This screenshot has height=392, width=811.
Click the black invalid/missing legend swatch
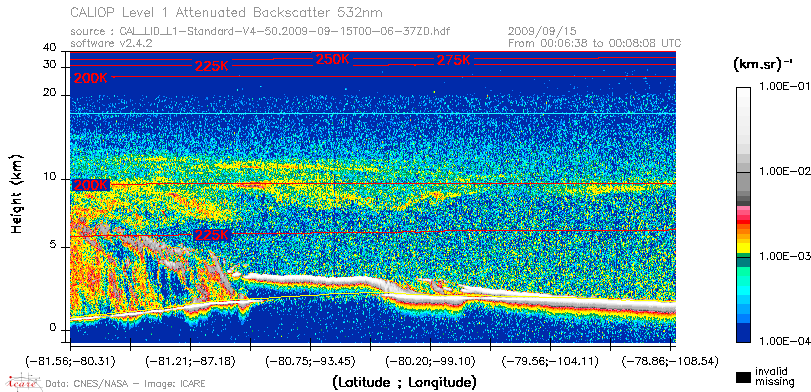[x=744, y=377]
